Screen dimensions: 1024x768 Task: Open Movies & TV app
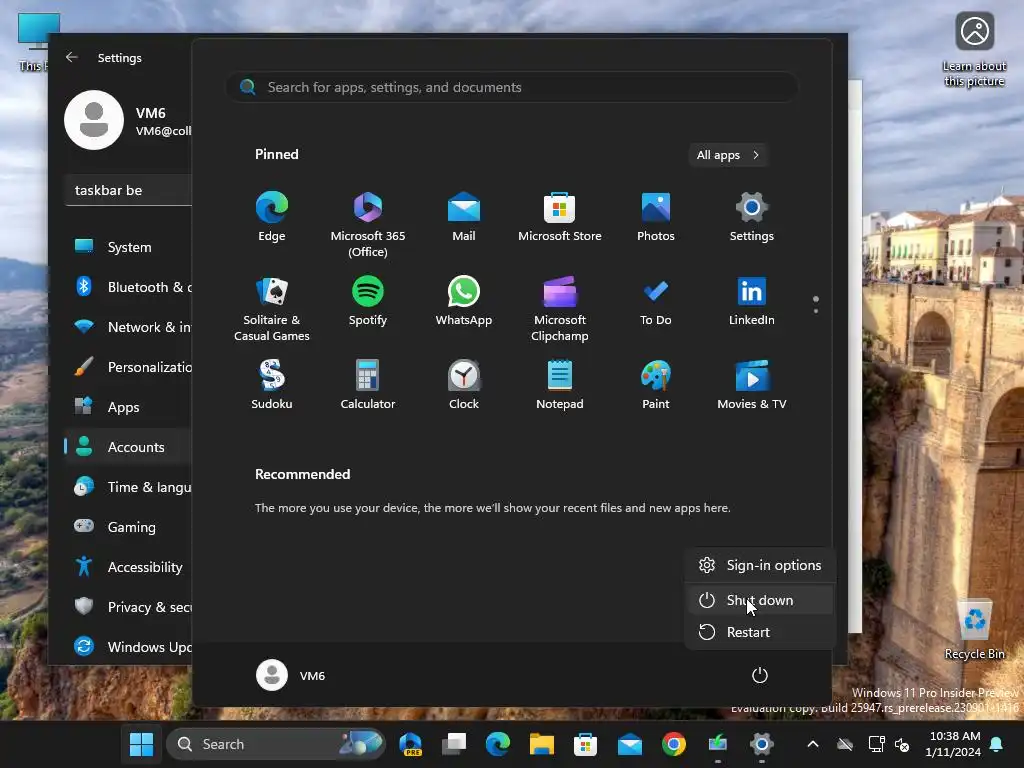752,385
